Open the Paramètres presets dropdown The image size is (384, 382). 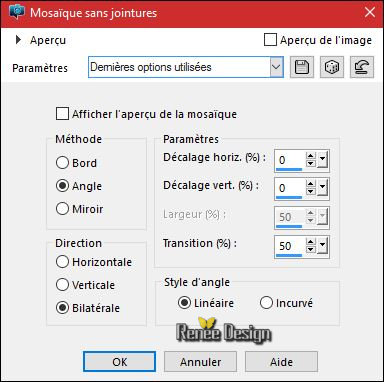coord(276,67)
